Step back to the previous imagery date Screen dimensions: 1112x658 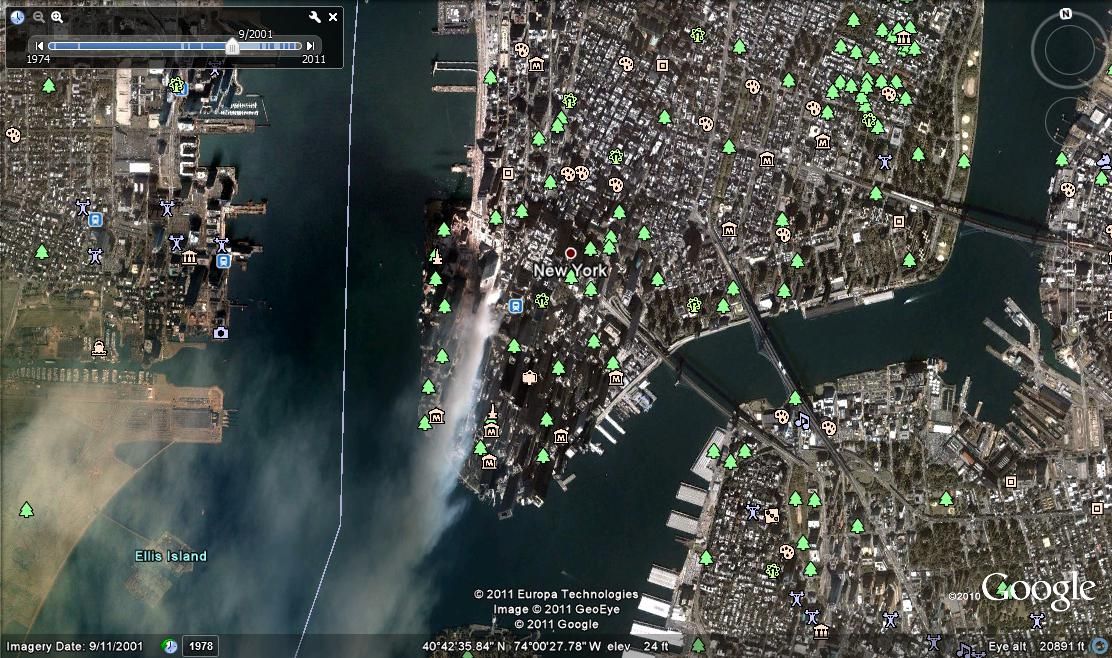pos(40,46)
